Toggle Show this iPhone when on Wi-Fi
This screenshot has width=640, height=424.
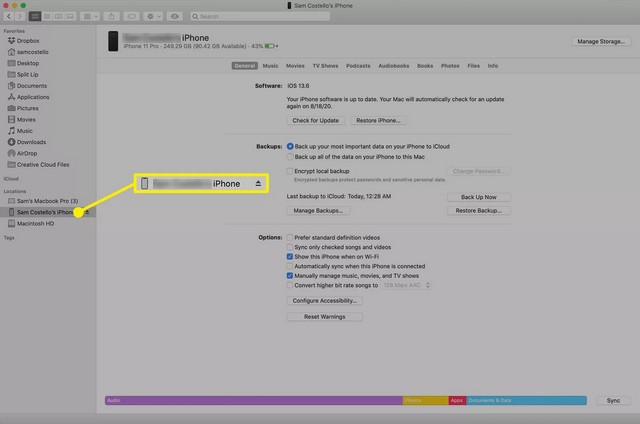point(290,256)
